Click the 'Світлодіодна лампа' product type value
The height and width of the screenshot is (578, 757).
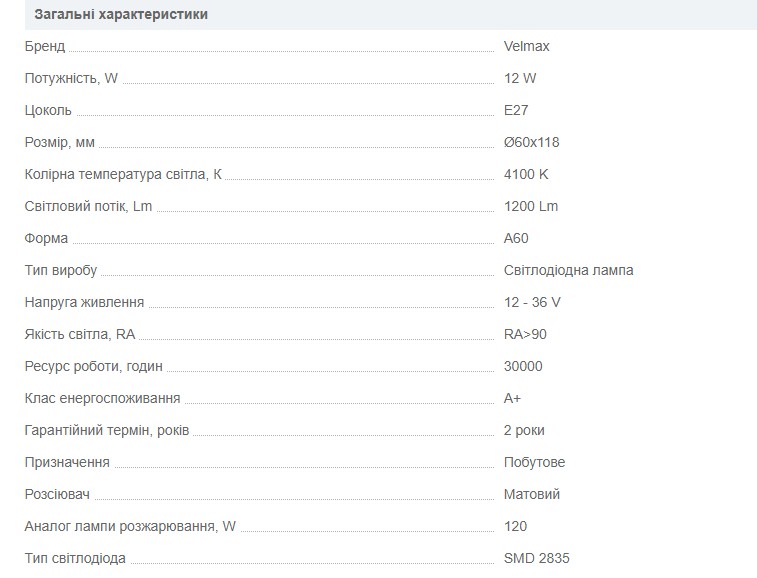click(x=568, y=270)
